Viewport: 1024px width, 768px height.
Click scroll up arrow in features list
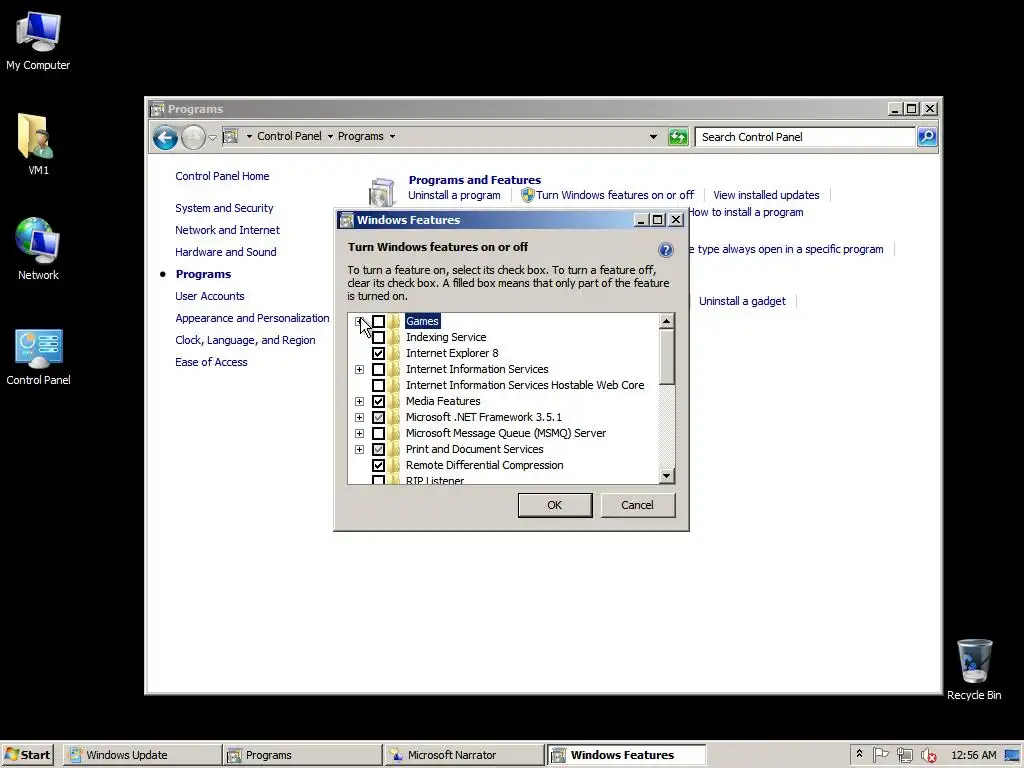pyautogui.click(x=666, y=321)
